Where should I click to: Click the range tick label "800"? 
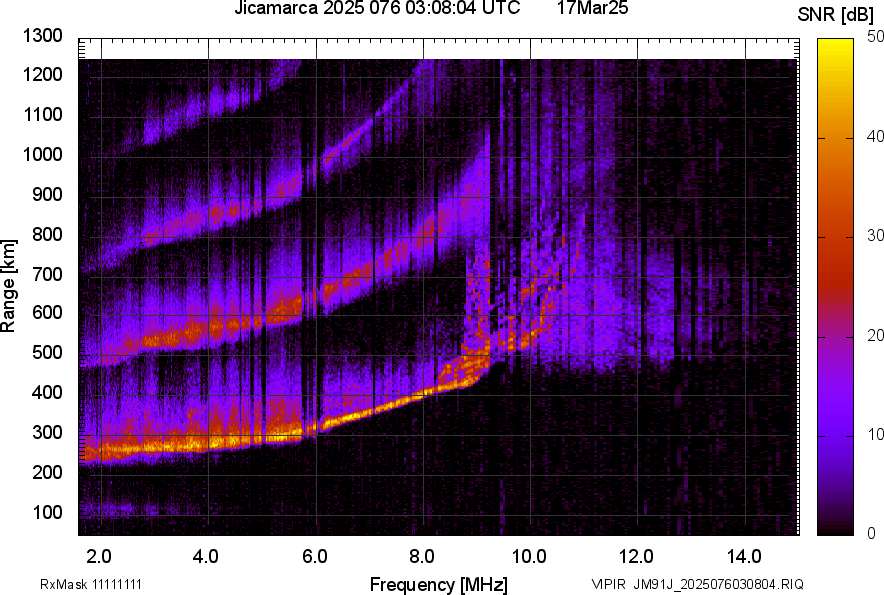(x=47, y=233)
